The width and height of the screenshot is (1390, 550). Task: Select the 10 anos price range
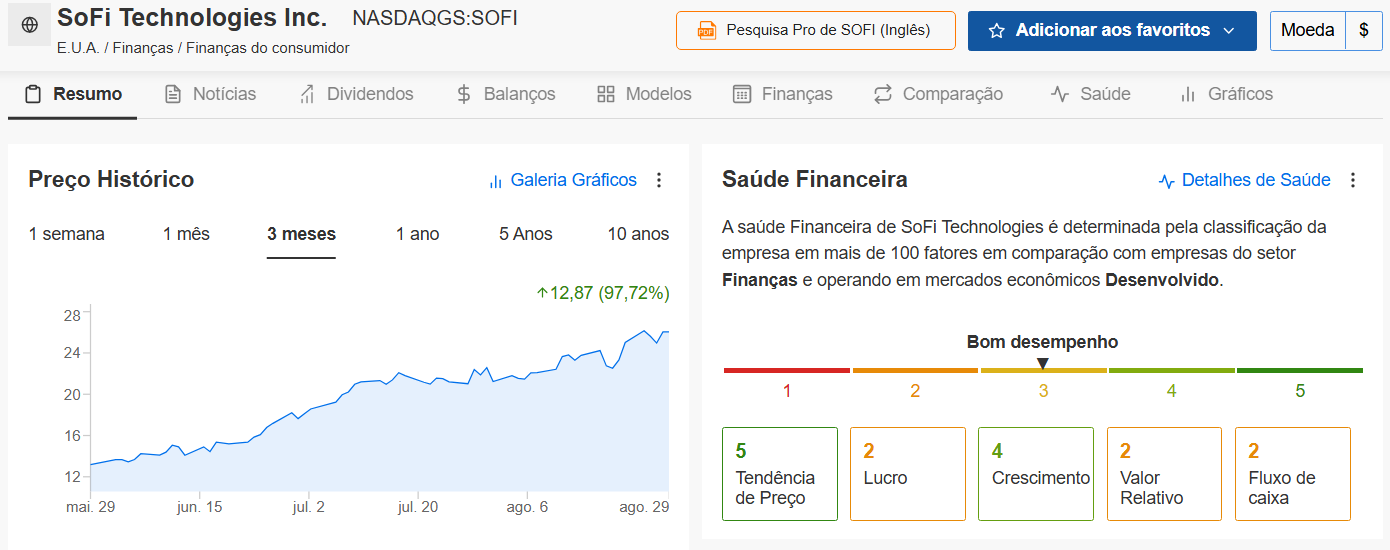tap(638, 234)
